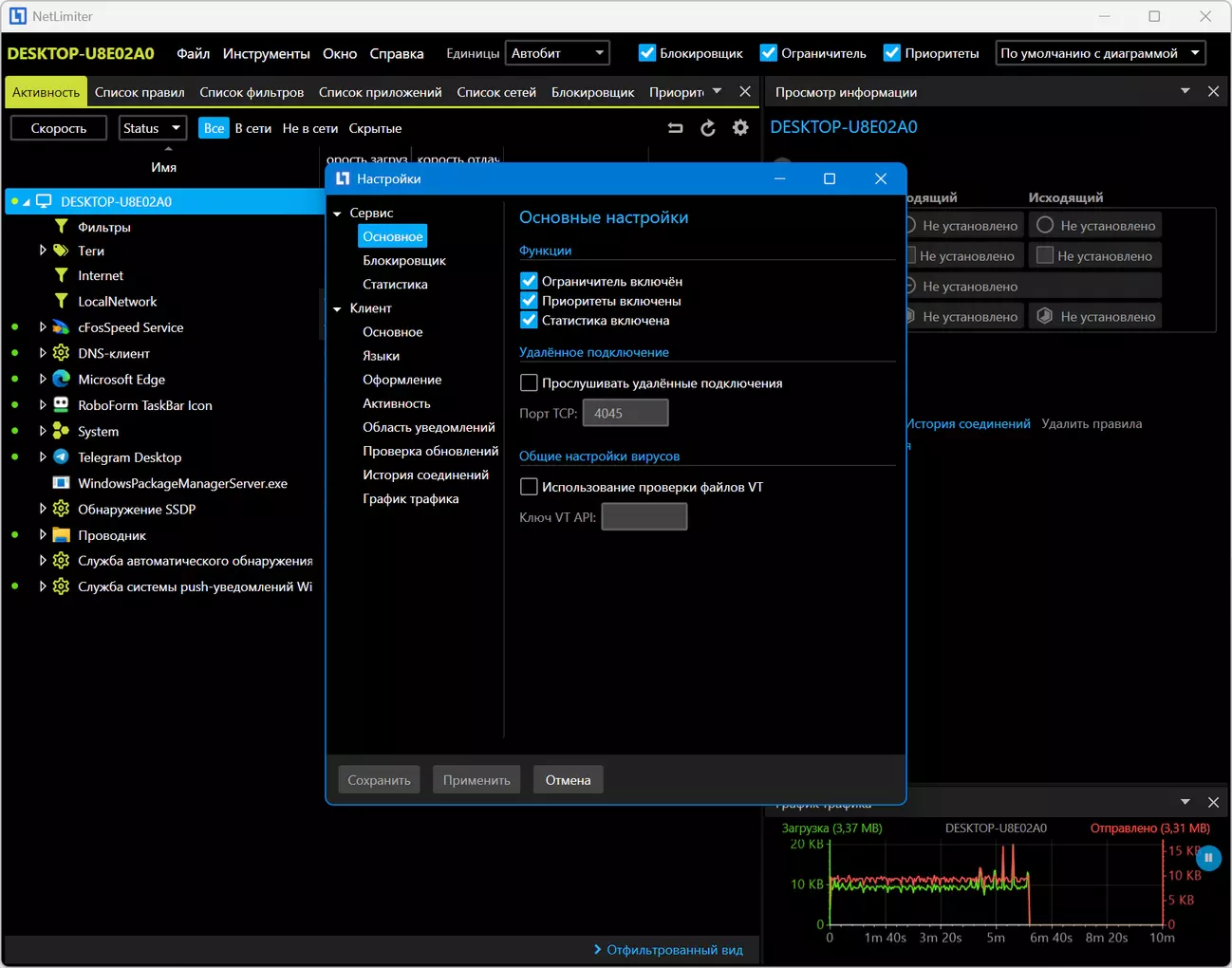This screenshot has height=968, width=1232.
Task: Enable Использование проверки файлов VT
Action: [x=530, y=487]
